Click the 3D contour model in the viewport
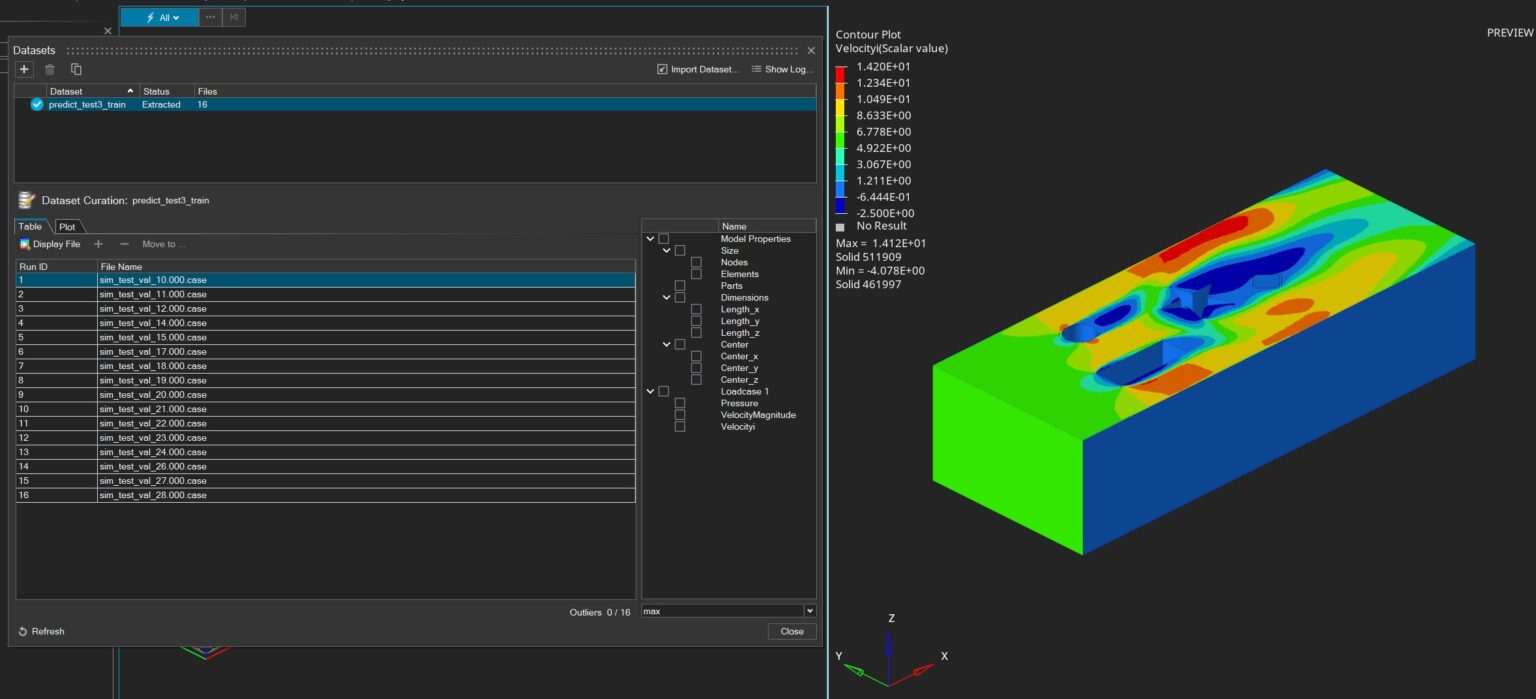The width and height of the screenshot is (1536, 699). coord(1203,360)
